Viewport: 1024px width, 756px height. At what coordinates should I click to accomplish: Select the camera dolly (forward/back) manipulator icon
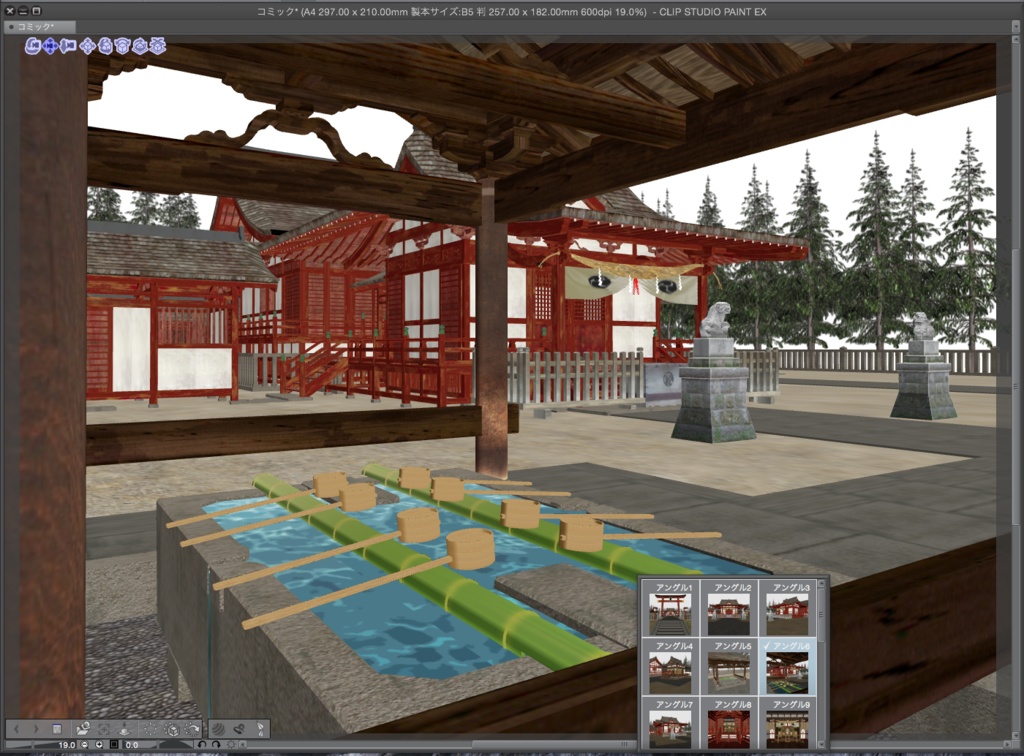67,46
